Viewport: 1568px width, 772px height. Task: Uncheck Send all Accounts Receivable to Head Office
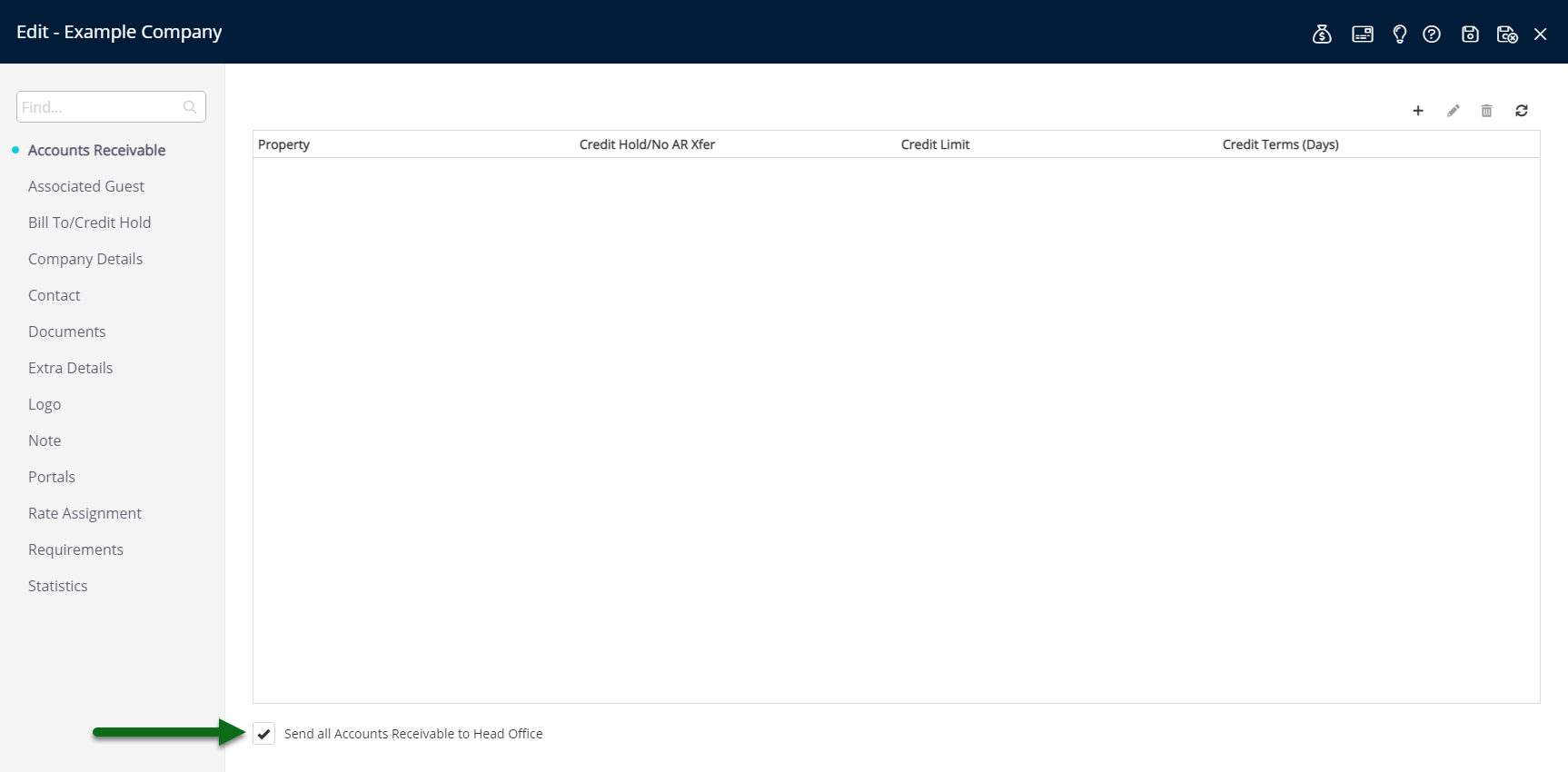point(263,734)
